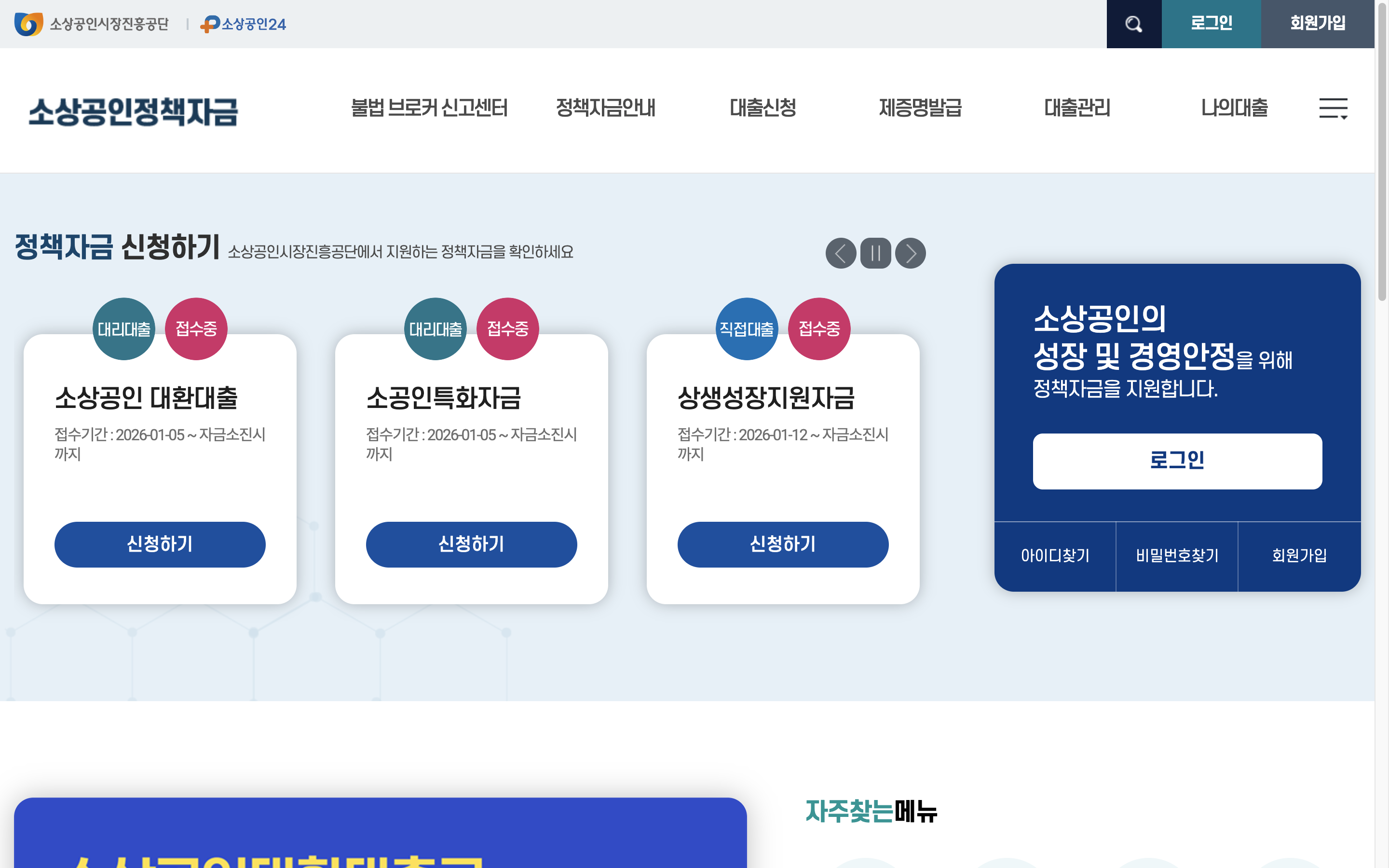This screenshot has height=868, width=1389.
Task: Show next policy fund slide
Action: (x=910, y=253)
